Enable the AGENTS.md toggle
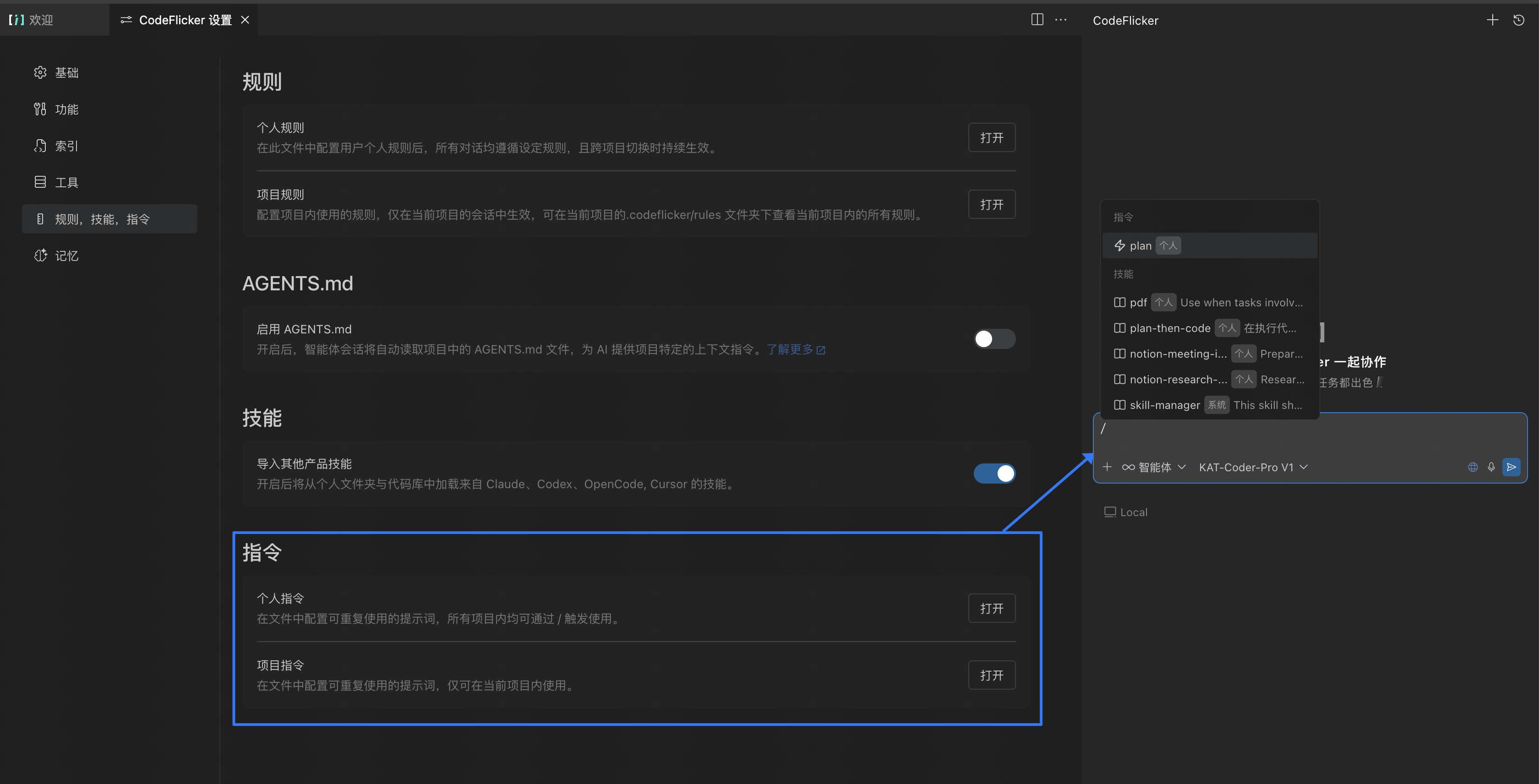1539x784 pixels. (994, 339)
